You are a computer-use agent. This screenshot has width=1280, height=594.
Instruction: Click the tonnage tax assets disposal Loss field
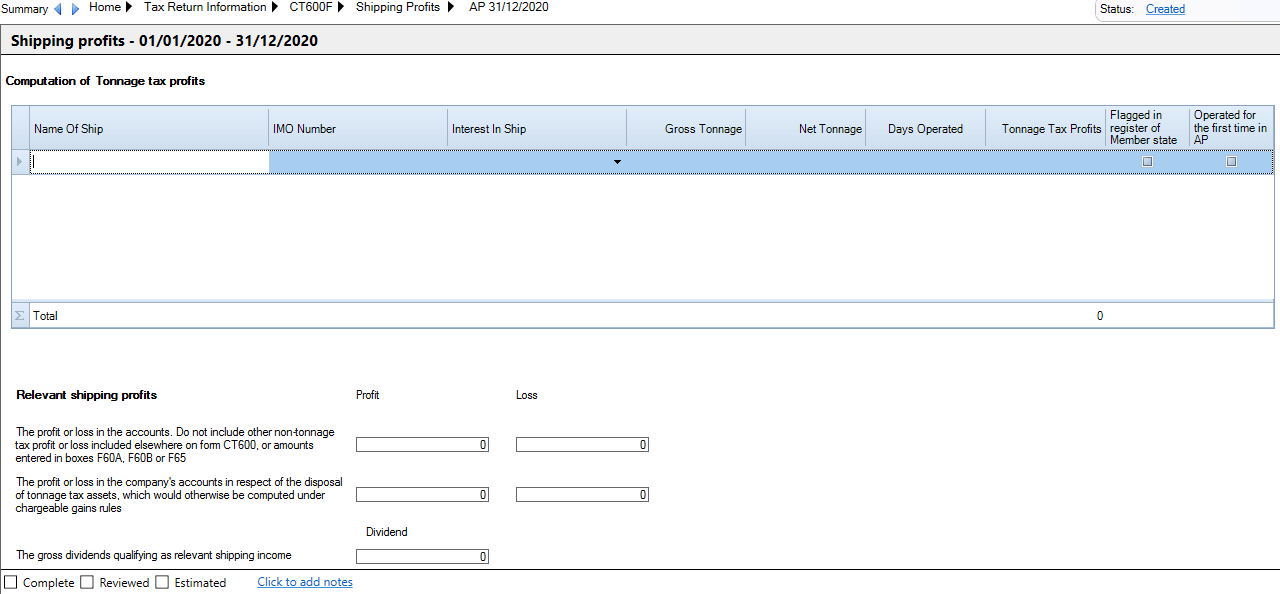tap(582, 495)
